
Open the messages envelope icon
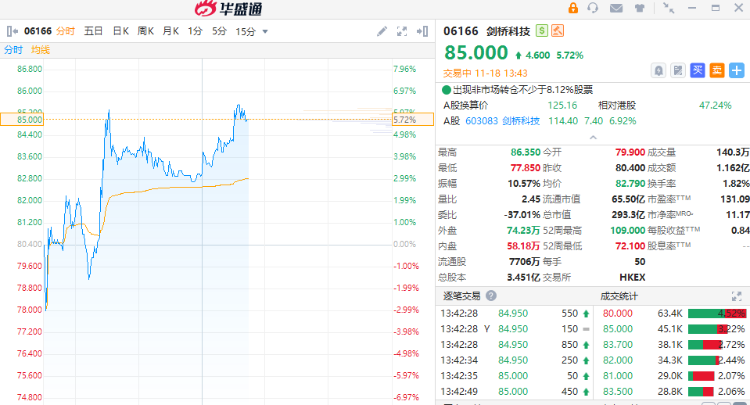click(x=616, y=8)
